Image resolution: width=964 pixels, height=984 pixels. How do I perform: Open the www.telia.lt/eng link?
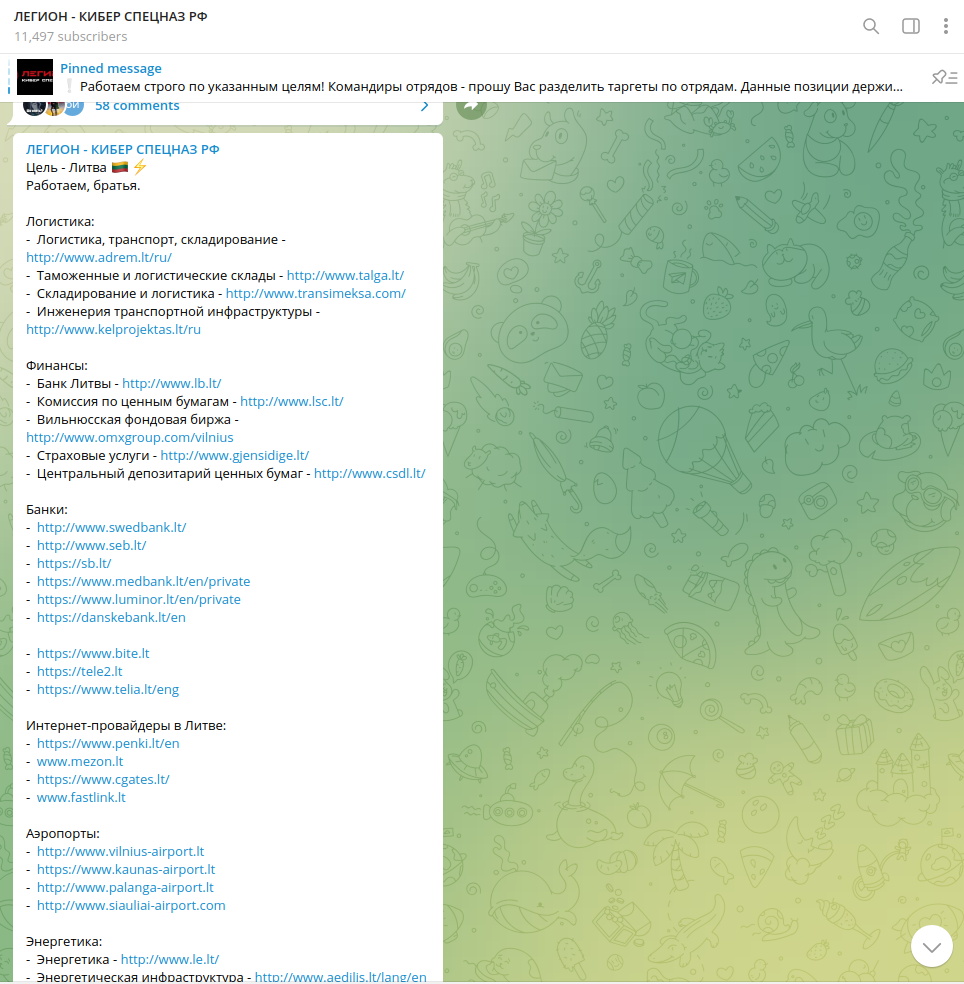click(x=108, y=689)
